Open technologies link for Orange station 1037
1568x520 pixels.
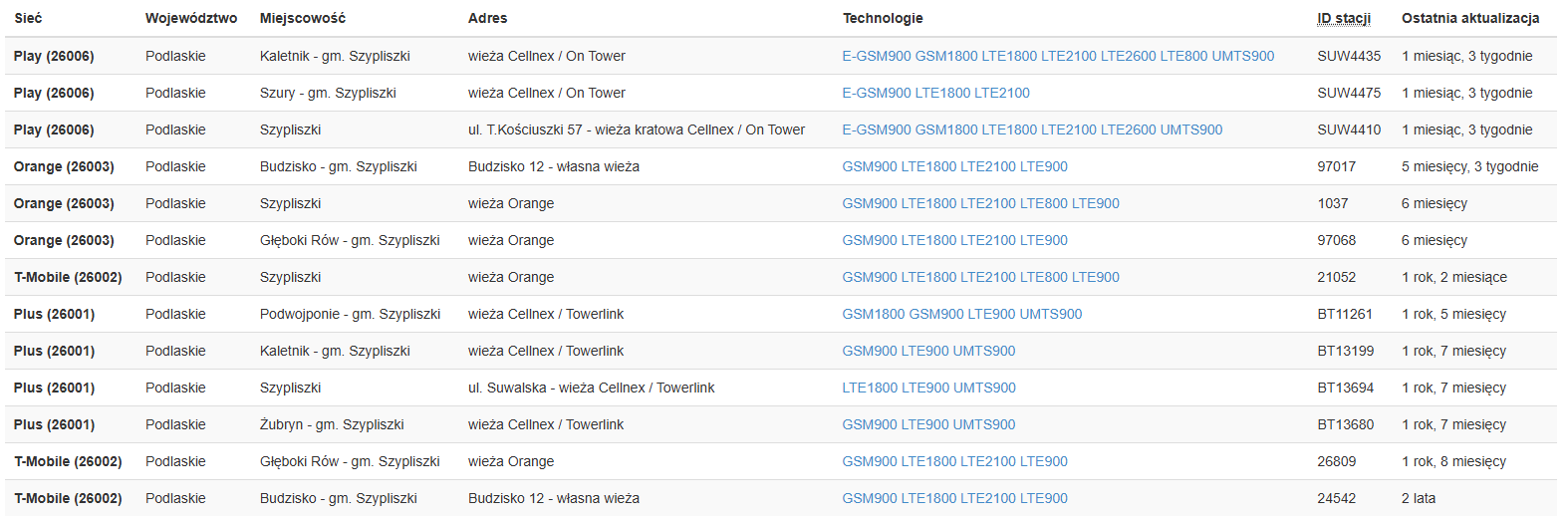(x=980, y=203)
